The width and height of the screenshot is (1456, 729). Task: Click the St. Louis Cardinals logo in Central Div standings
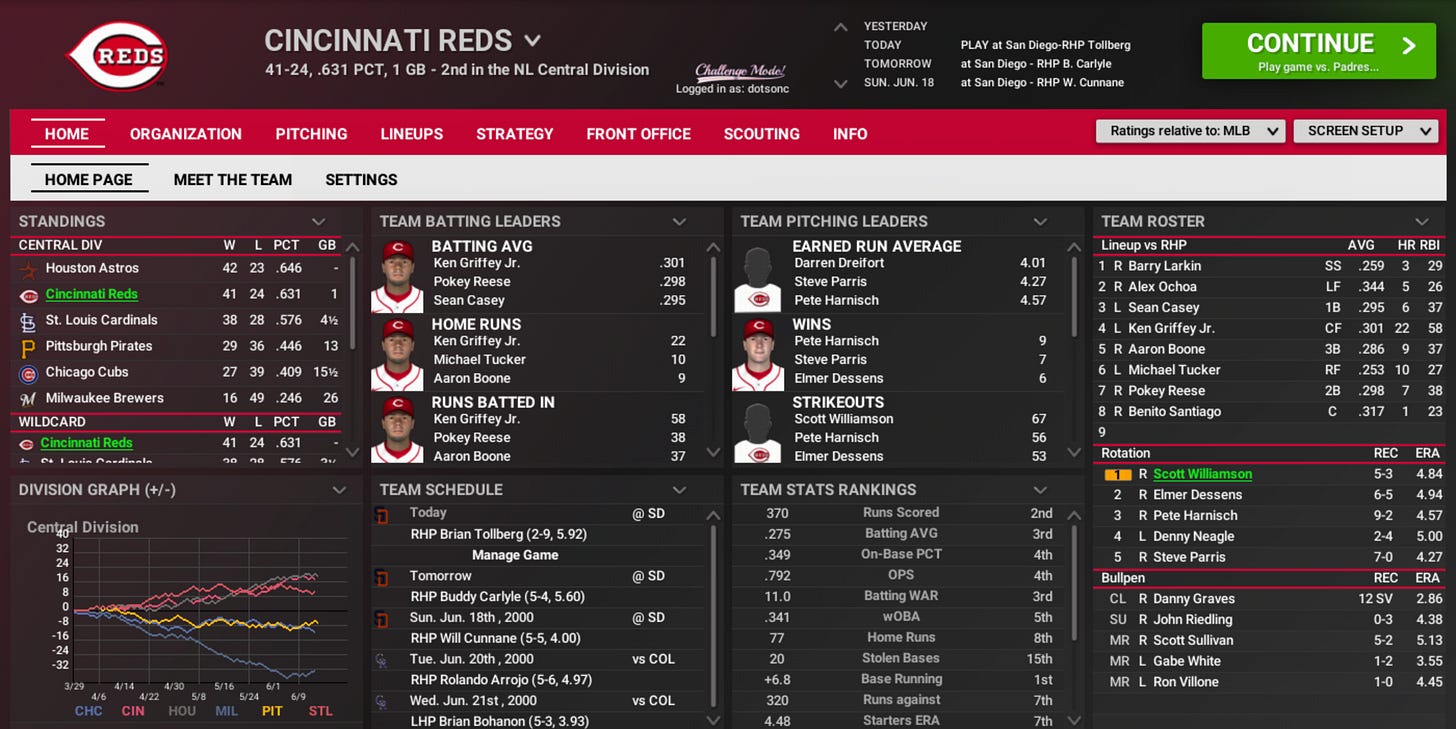point(28,320)
